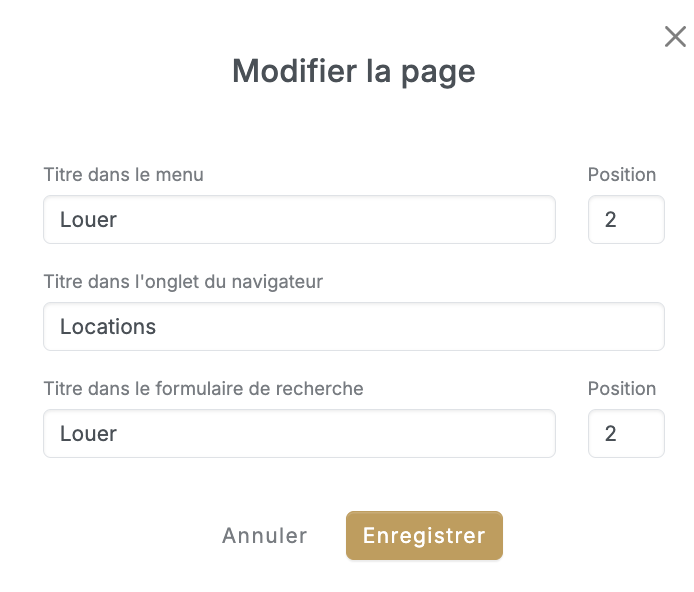Select the menu Position field beside Titre dans le menu
This screenshot has width=694, height=592.
pos(626,219)
